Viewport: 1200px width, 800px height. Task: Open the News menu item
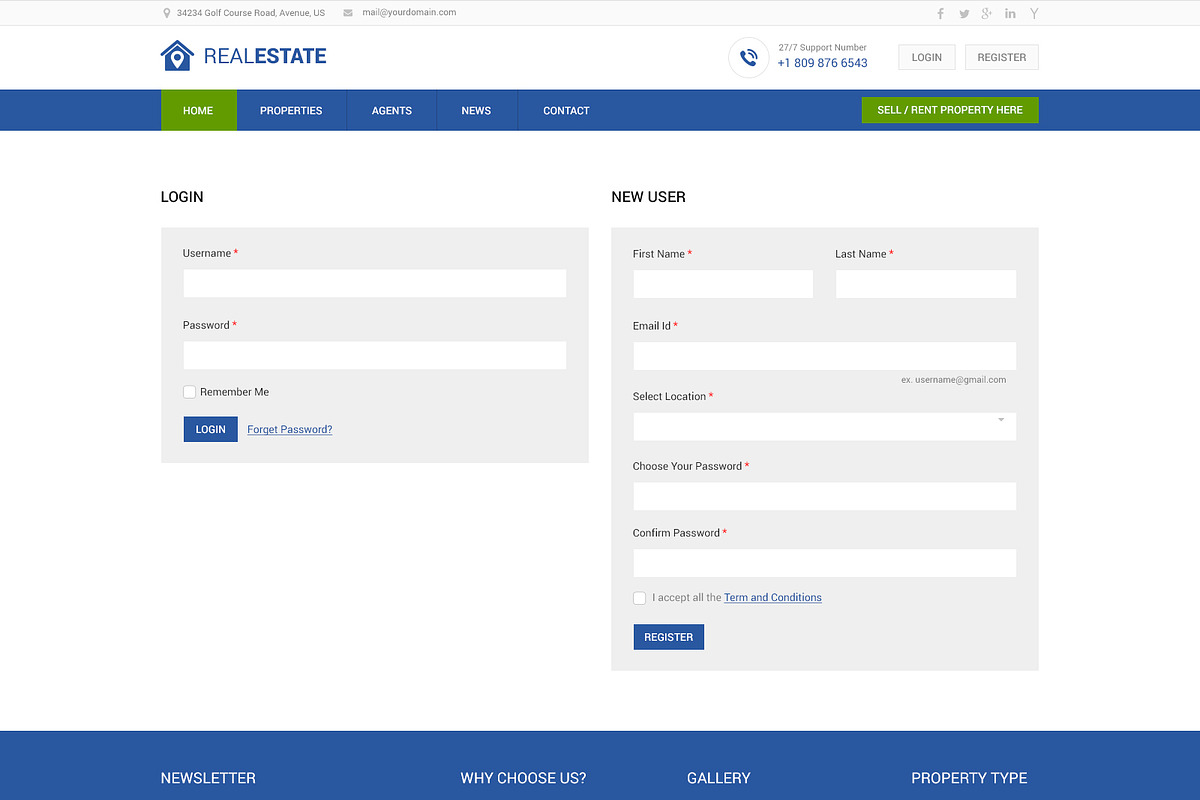pyautogui.click(x=476, y=110)
